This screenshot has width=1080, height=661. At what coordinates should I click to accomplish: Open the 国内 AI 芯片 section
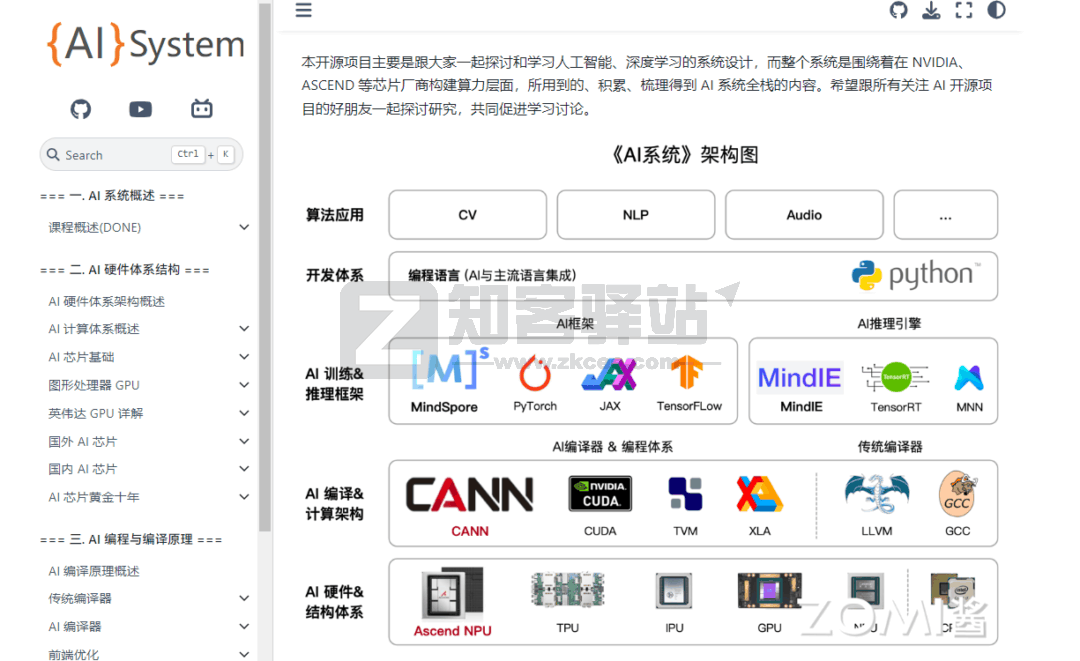click(x=82, y=468)
